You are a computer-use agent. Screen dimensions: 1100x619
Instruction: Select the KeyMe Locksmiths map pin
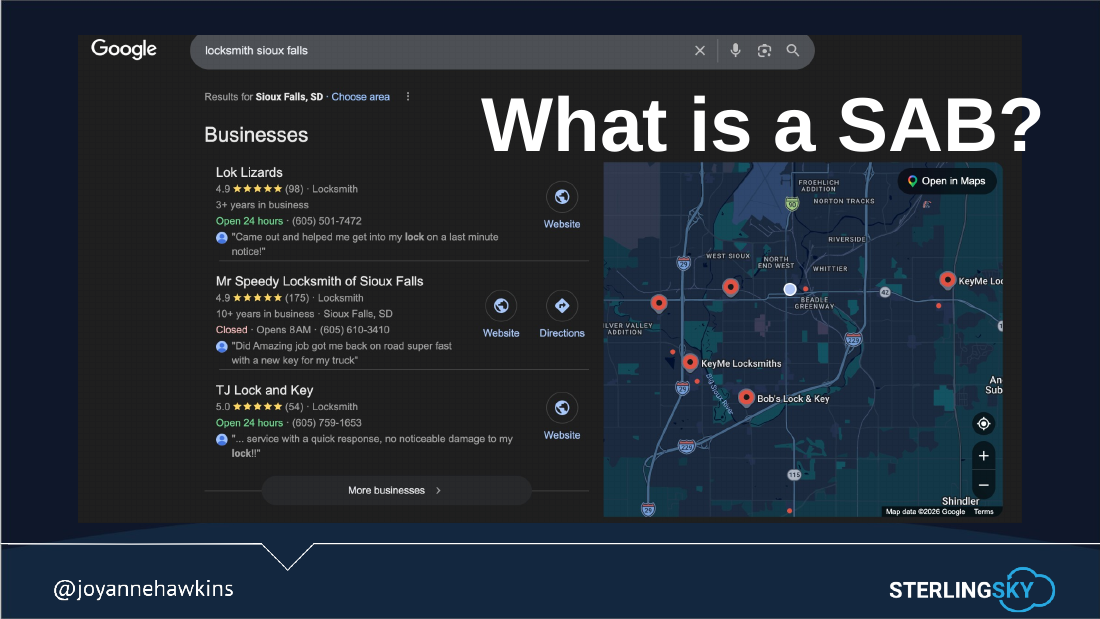click(x=690, y=361)
